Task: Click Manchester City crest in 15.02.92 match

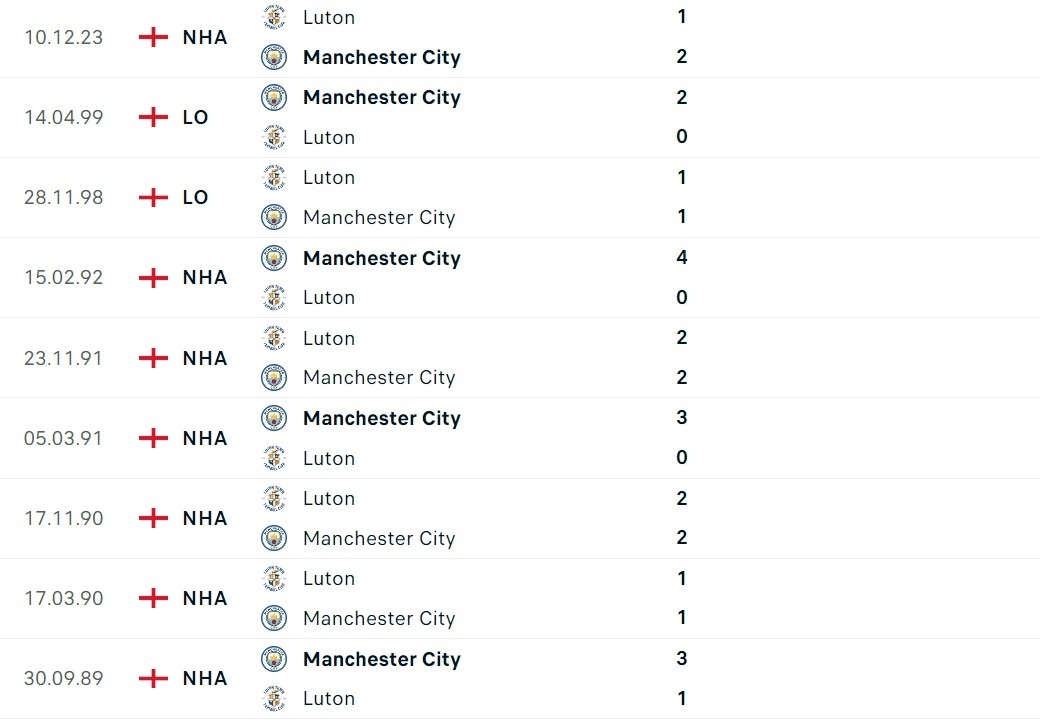Action: (x=273, y=258)
